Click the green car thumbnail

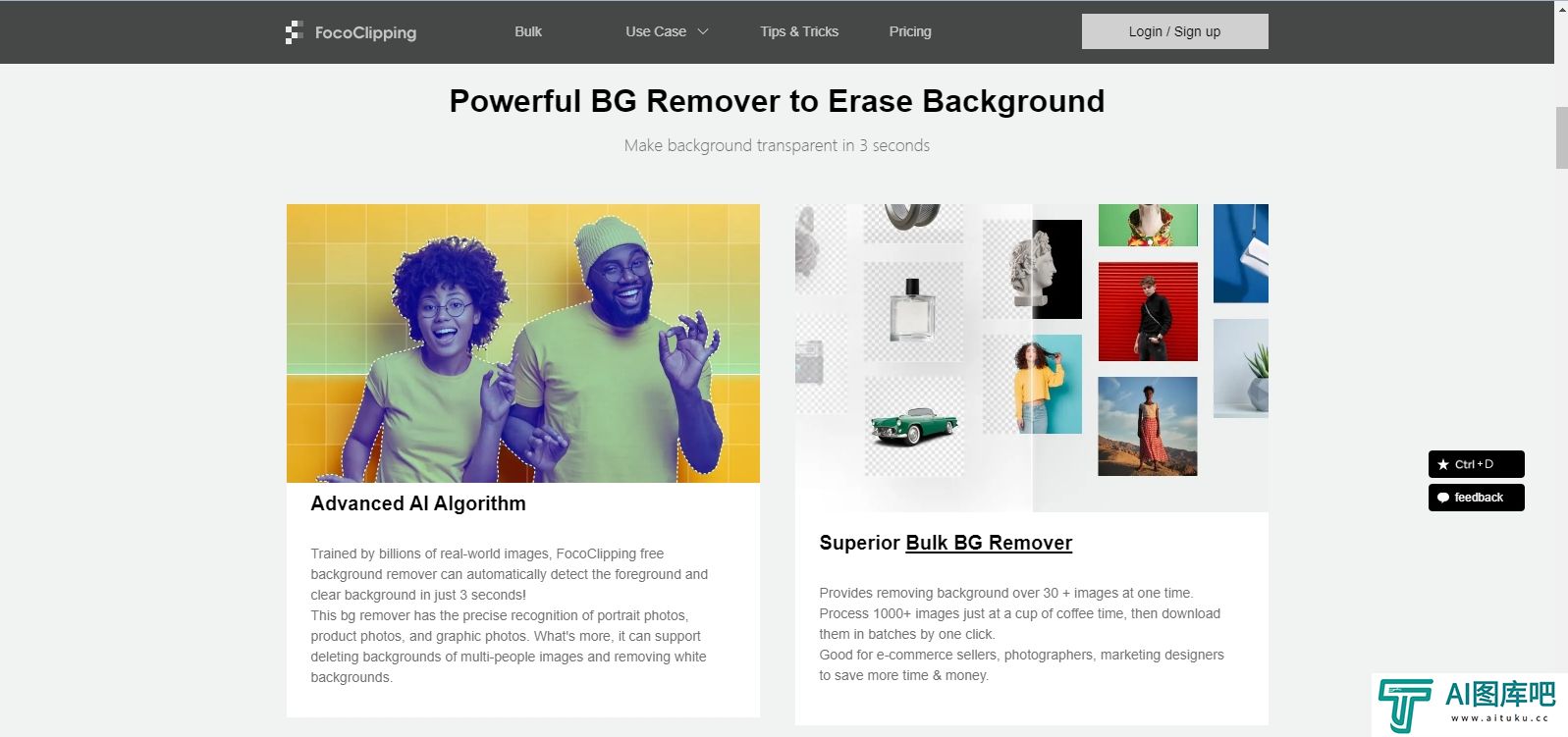tap(914, 427)
